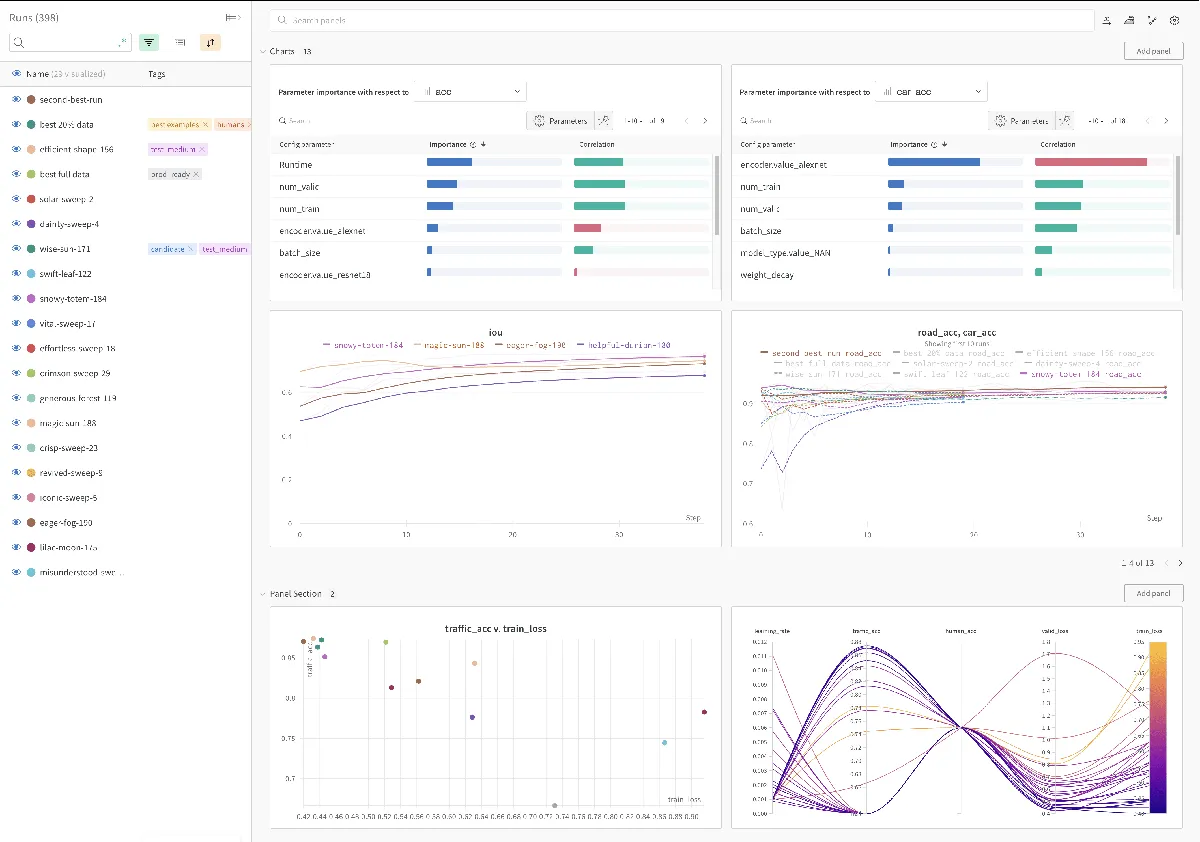The height and width of the screenshot is (842, 1200).
Task: Click 'encoder.value_alexnet' row in right panel
Action: click(955, 164)
